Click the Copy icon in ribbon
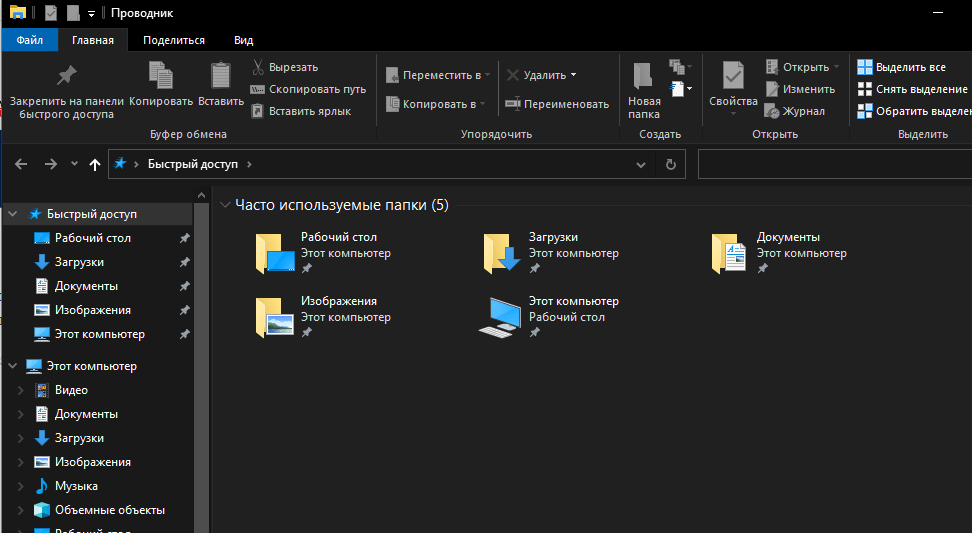 coord(160,76)
